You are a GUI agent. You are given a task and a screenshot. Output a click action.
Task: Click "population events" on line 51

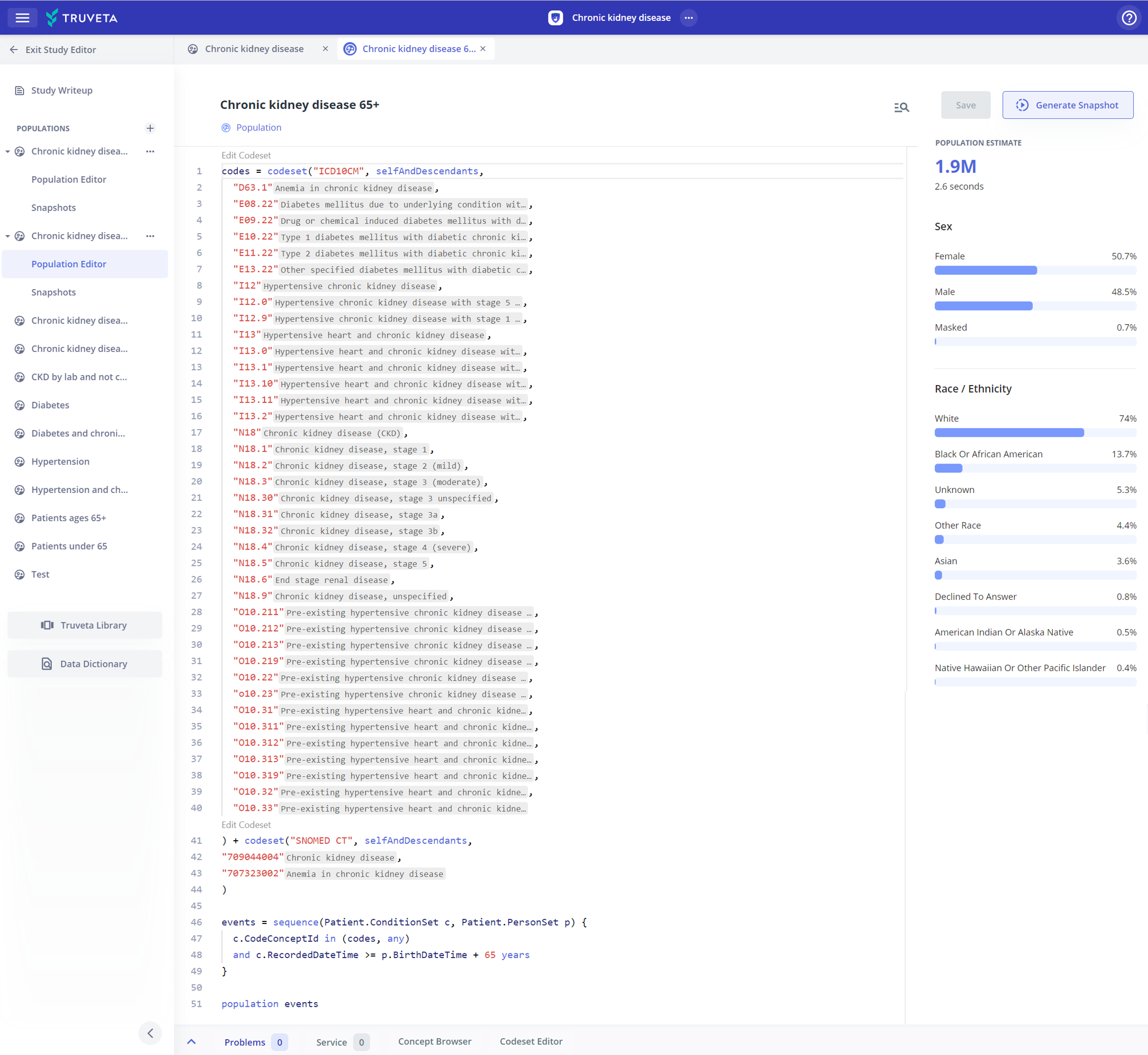[x=270, y=1004]
